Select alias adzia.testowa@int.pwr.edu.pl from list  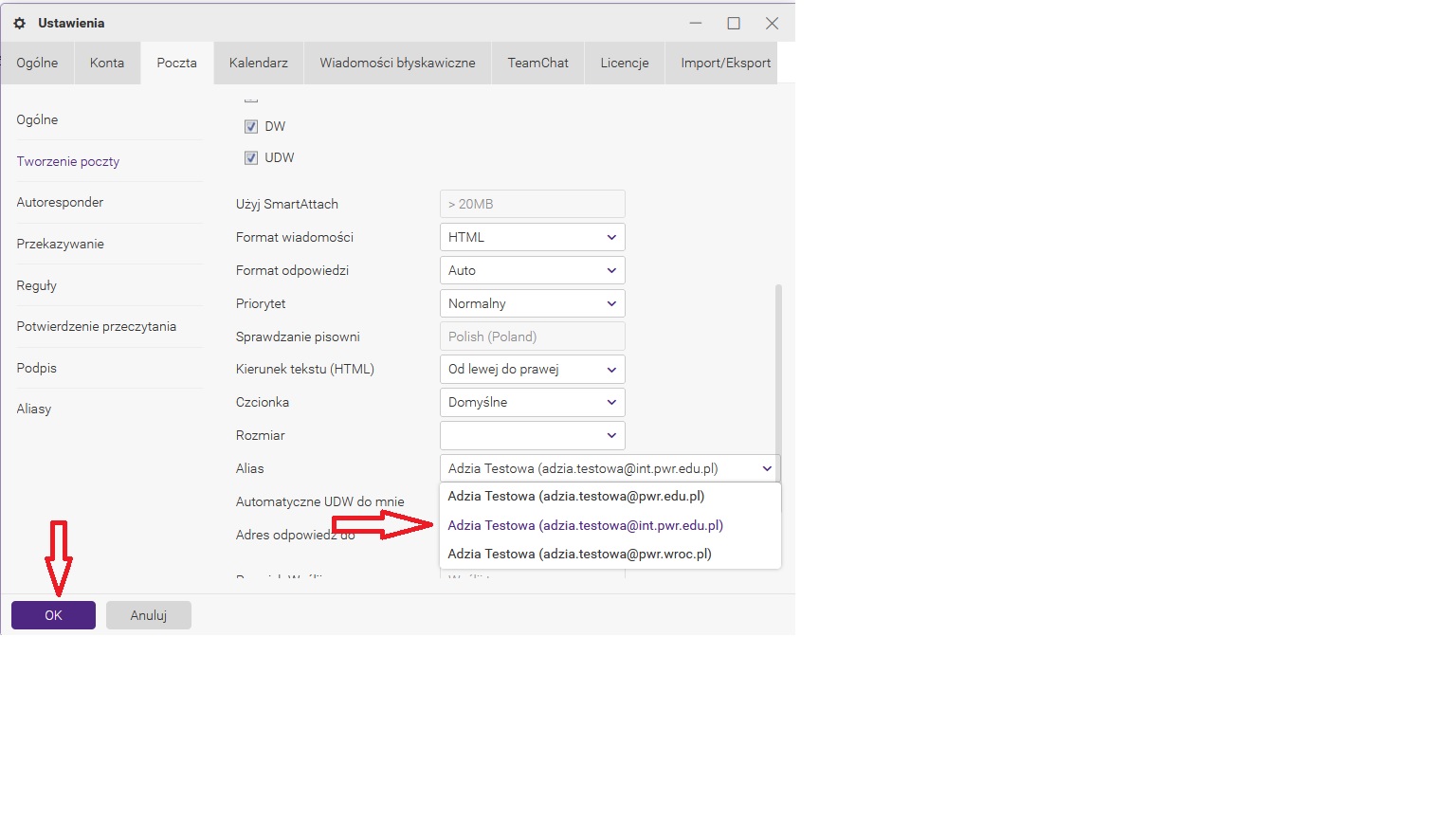585,525
